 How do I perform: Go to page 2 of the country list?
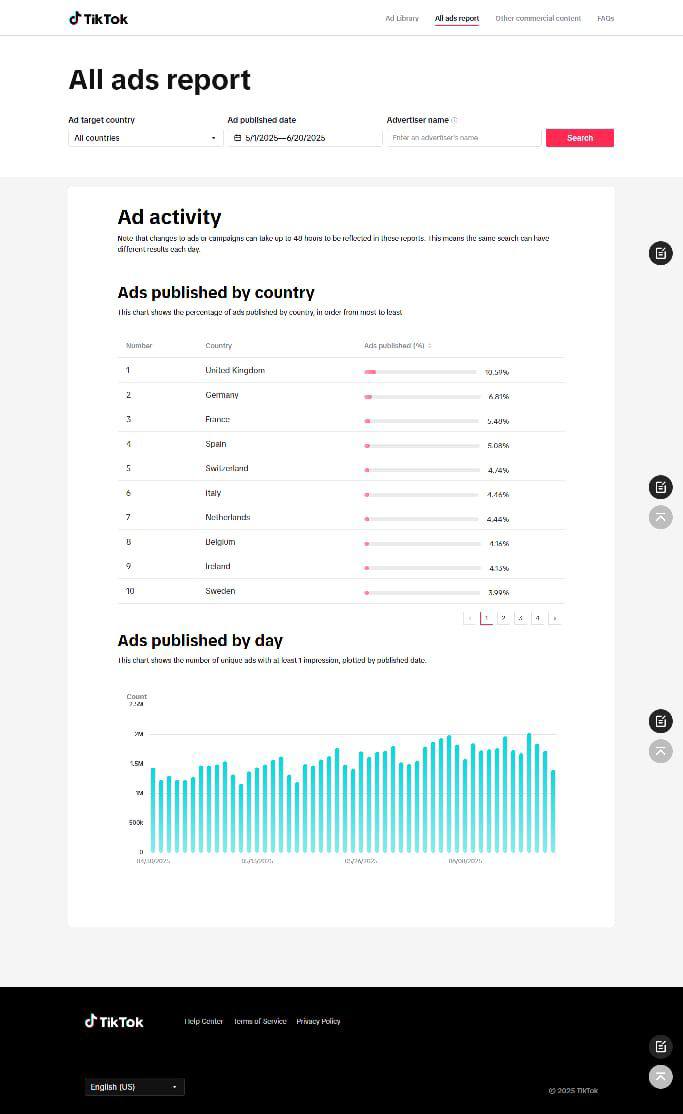pyautogui.click(x=503, y=618)
